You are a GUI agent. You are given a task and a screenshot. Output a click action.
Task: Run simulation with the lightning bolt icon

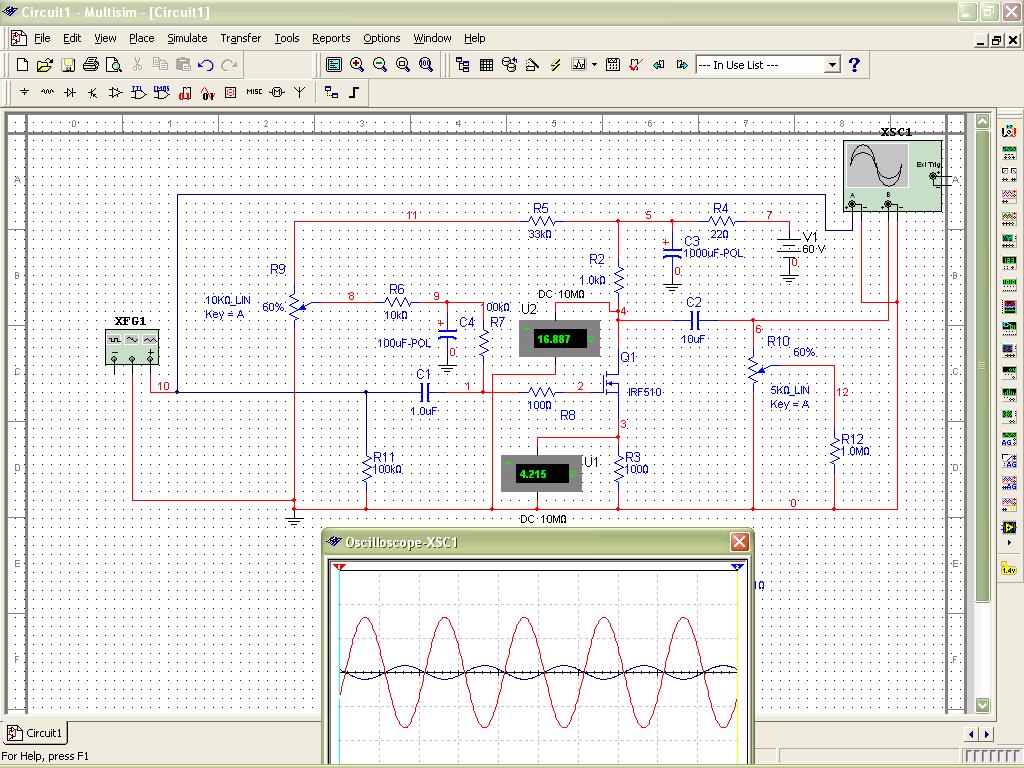pyautogui.click(x=555, y=65)
